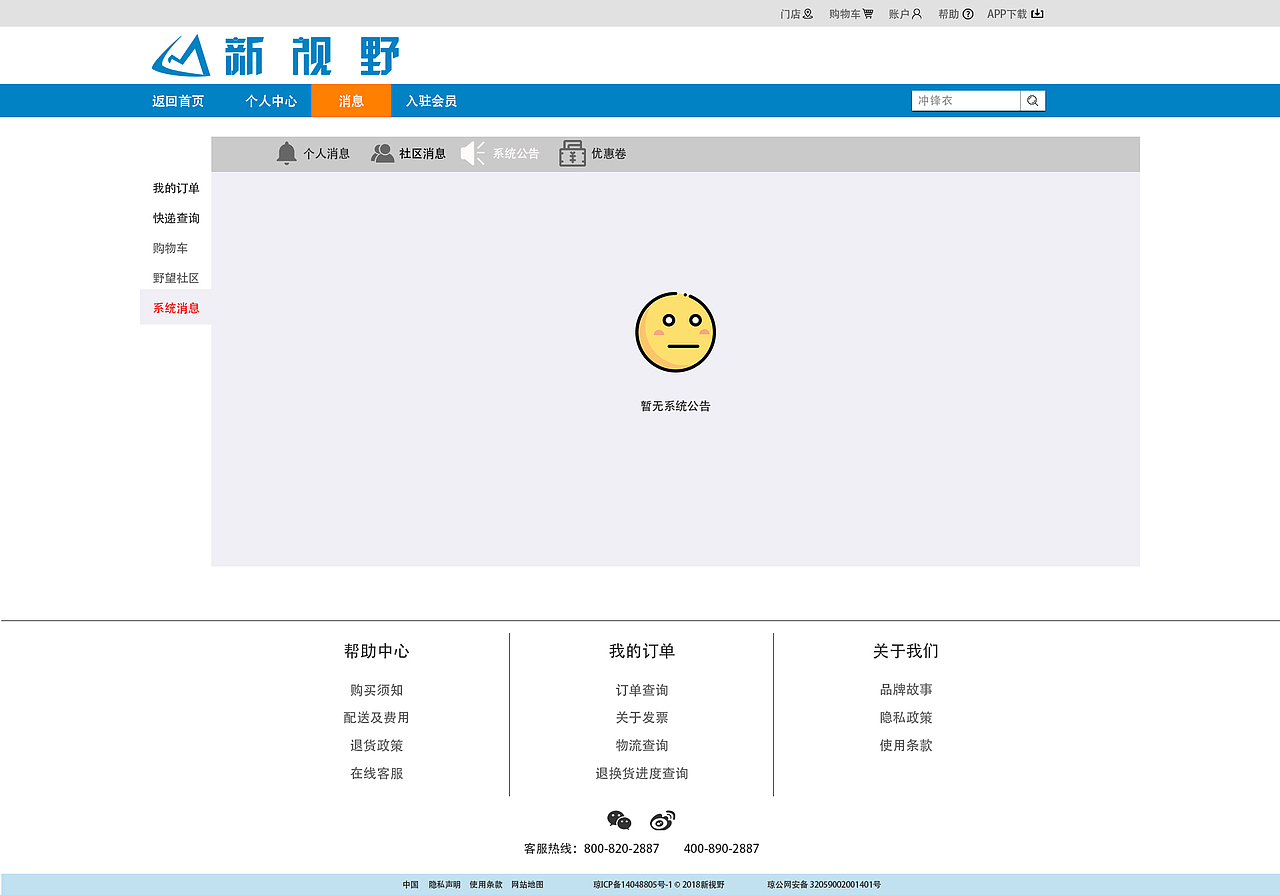1280x895 pixels.
Task: Open the 退货政策 link under 帮助中心
Action: (376, 745)
